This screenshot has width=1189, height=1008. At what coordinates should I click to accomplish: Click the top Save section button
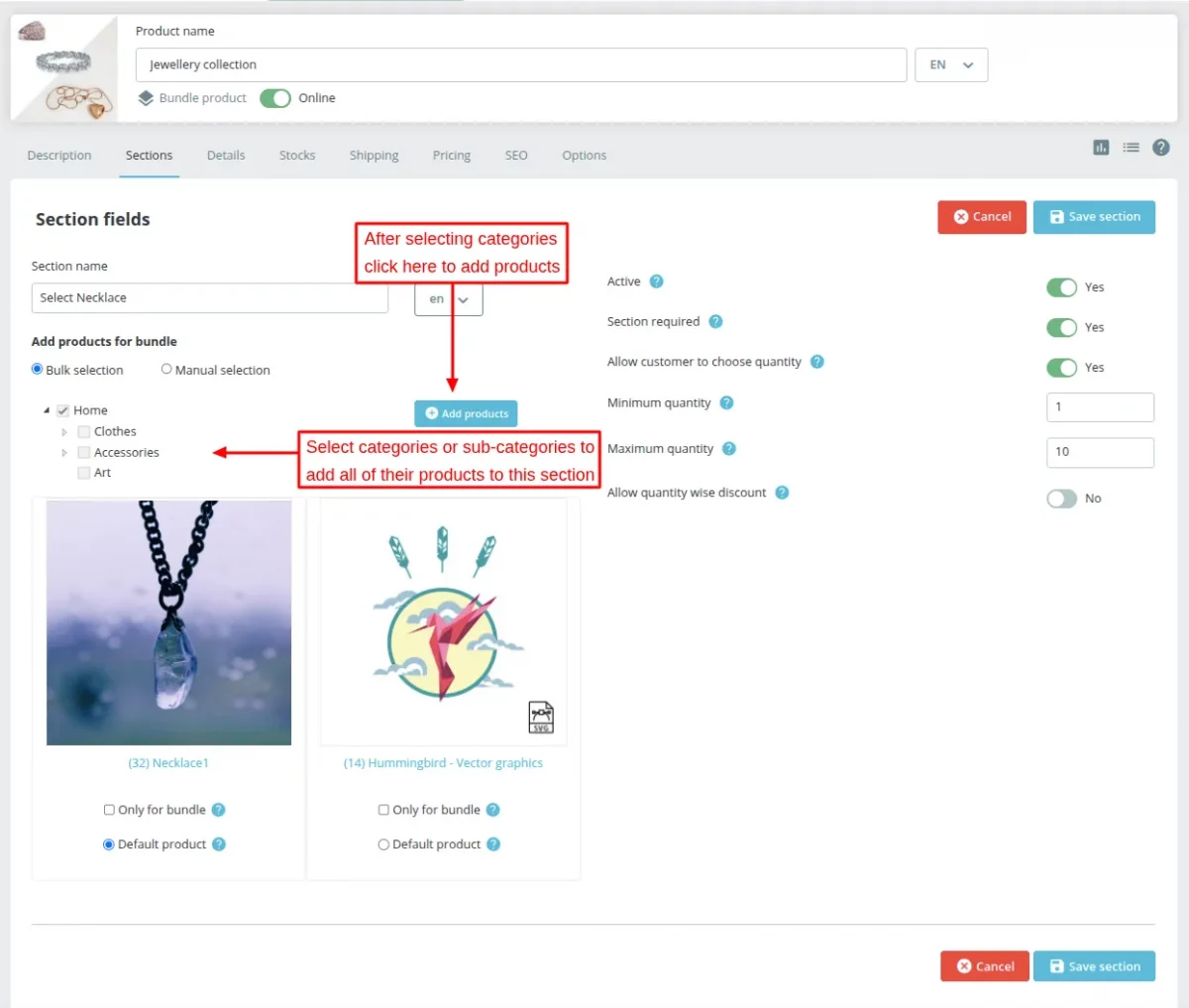click(1094, 217)
